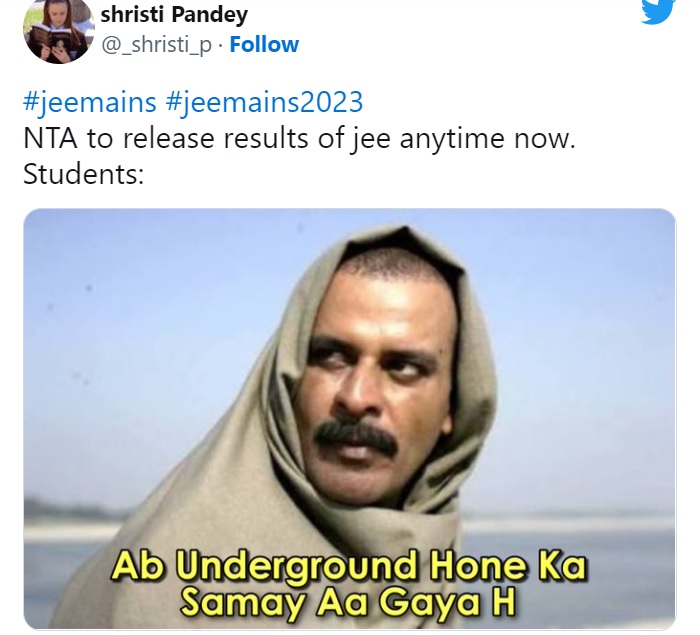Open the attached meme image
This screenshot has height=635, width=700.
(350, 418)
